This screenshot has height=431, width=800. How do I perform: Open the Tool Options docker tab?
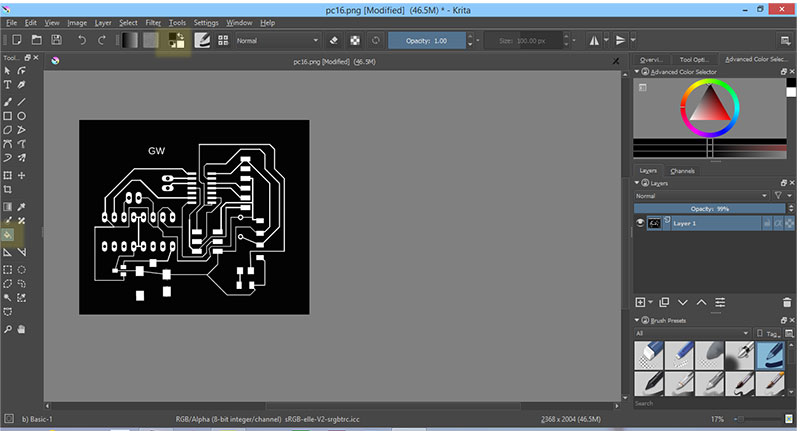696,59
